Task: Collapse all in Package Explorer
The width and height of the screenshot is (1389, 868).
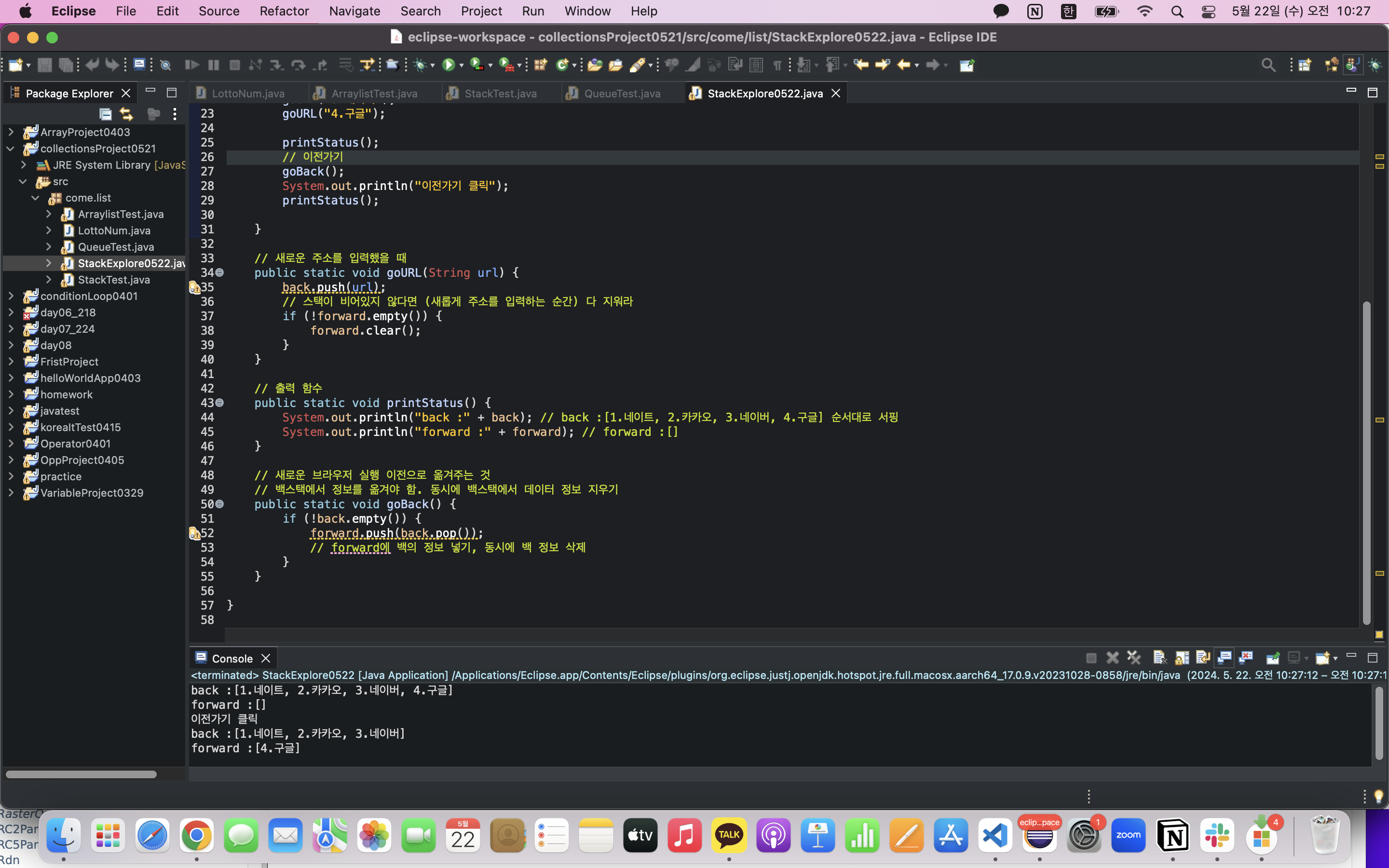Action: 105,114
